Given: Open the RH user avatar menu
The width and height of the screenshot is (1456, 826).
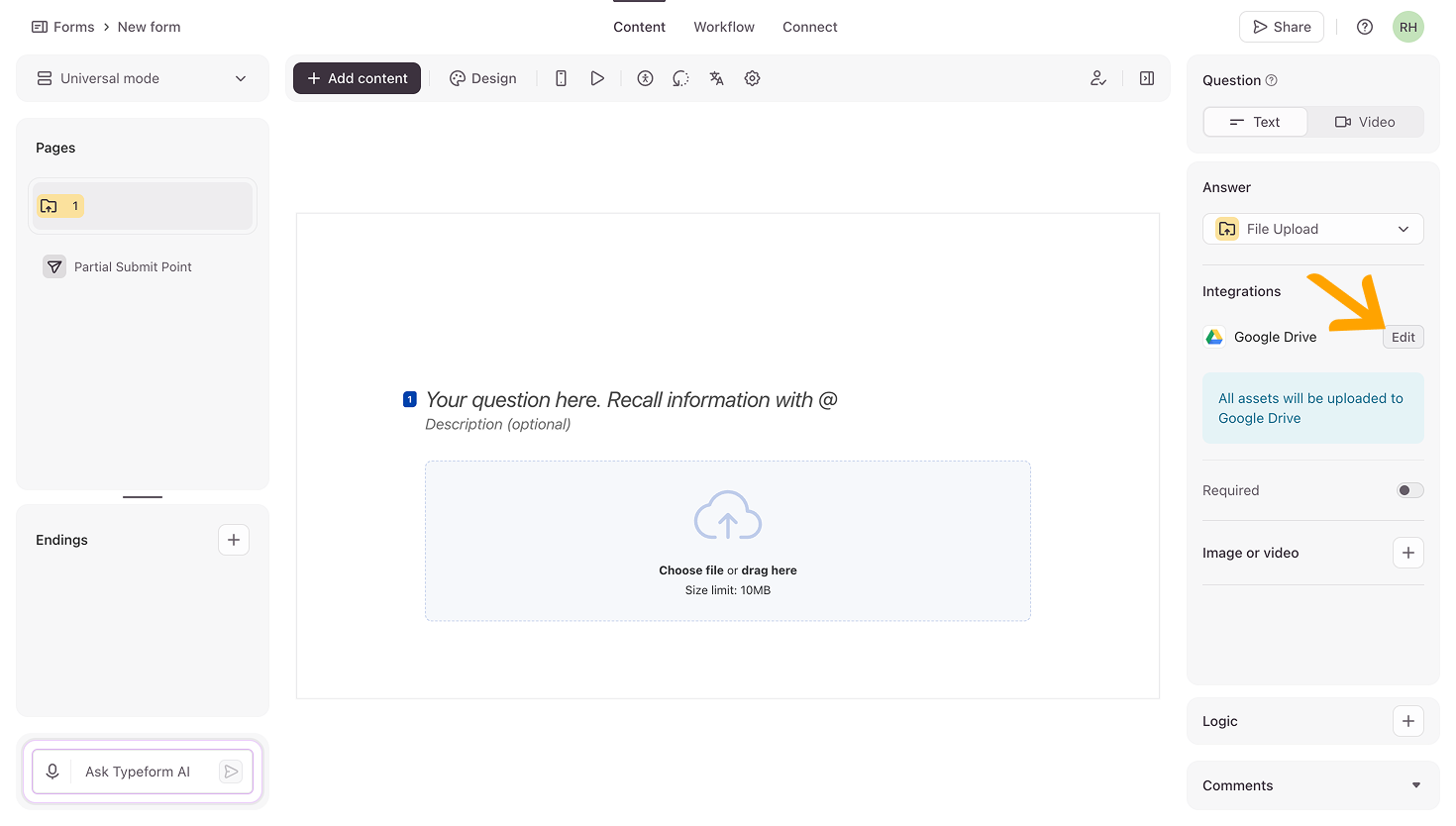Looking at the screenshot, I should tap(1408, 27).
